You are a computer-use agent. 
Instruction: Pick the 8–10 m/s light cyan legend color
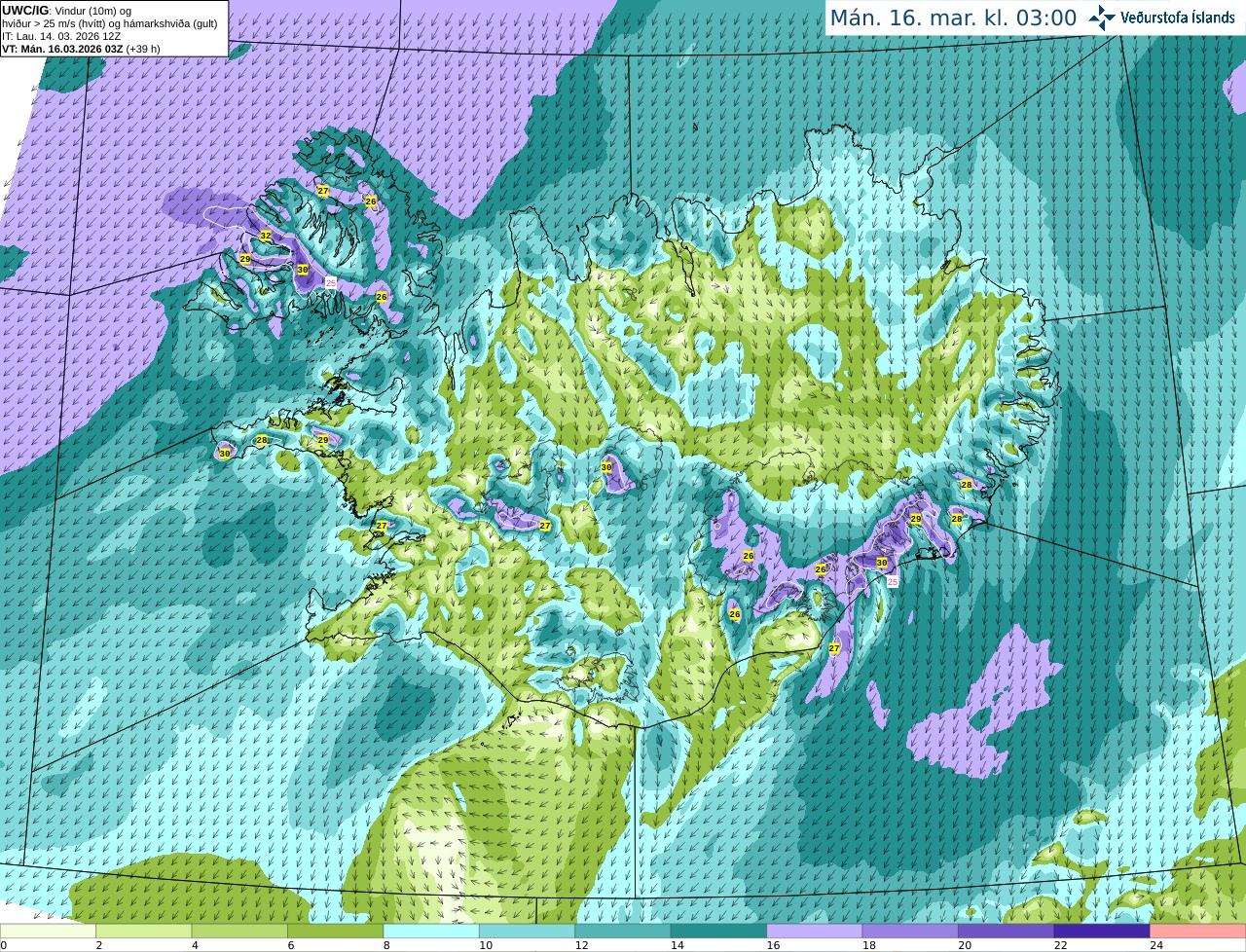point(431,931)
